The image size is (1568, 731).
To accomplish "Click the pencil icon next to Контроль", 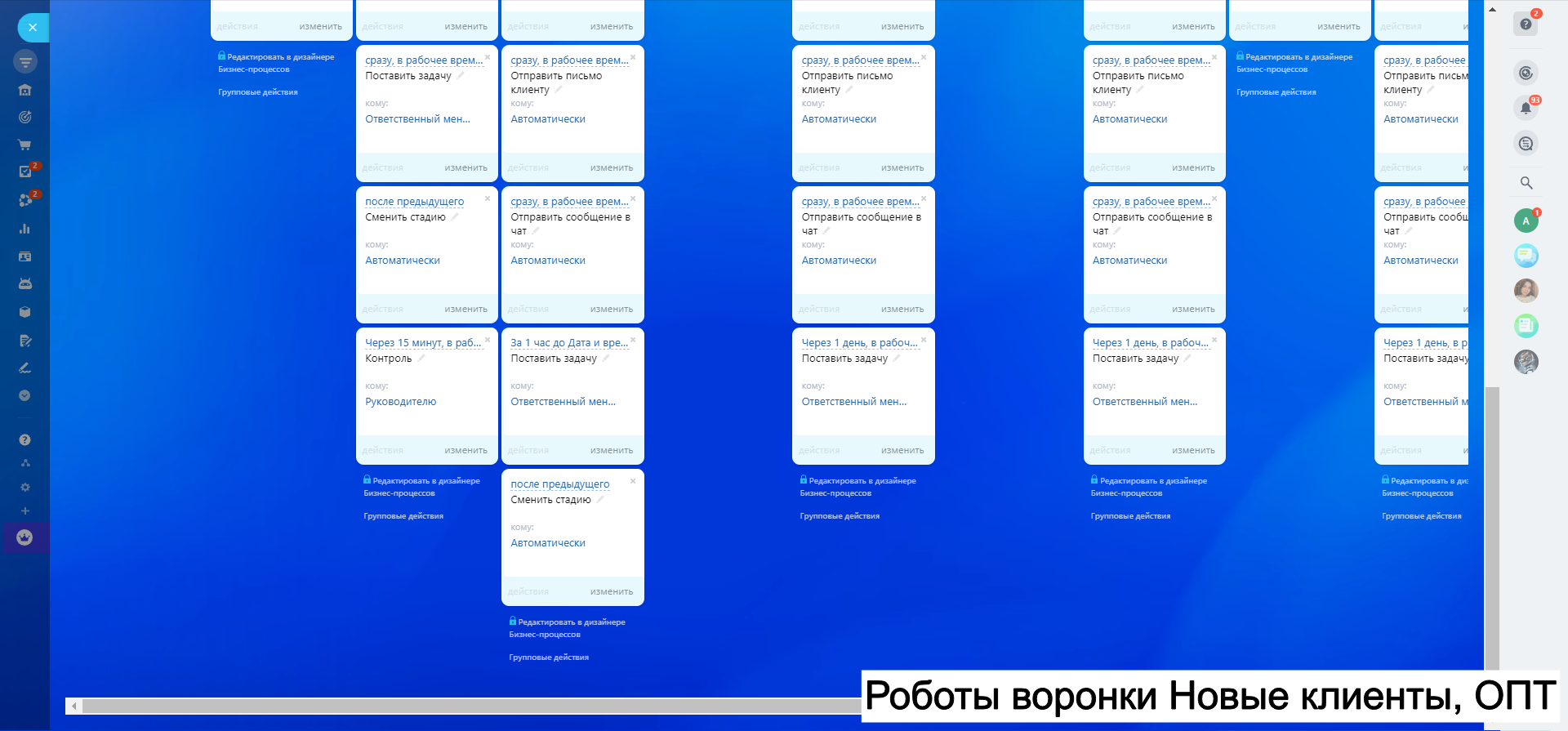I will pos(421,359).
